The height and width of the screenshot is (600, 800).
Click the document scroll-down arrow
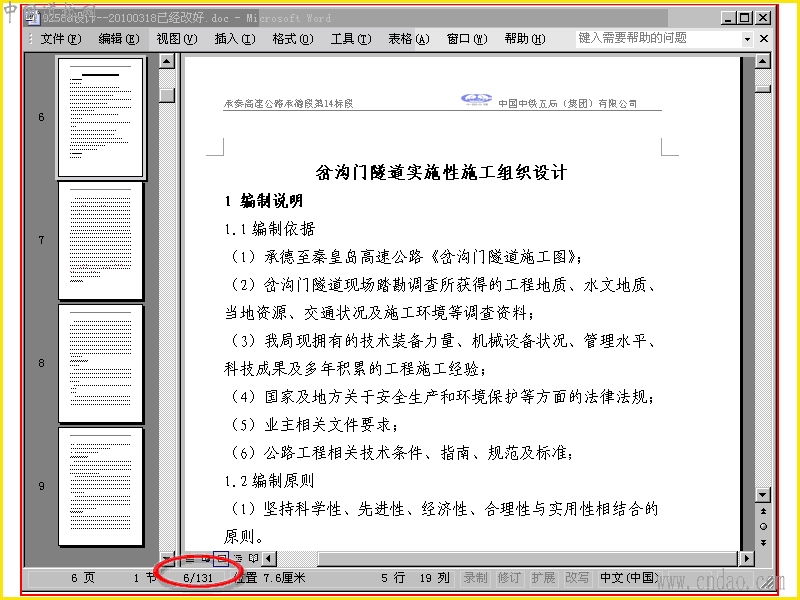click(x=763, y=494)
